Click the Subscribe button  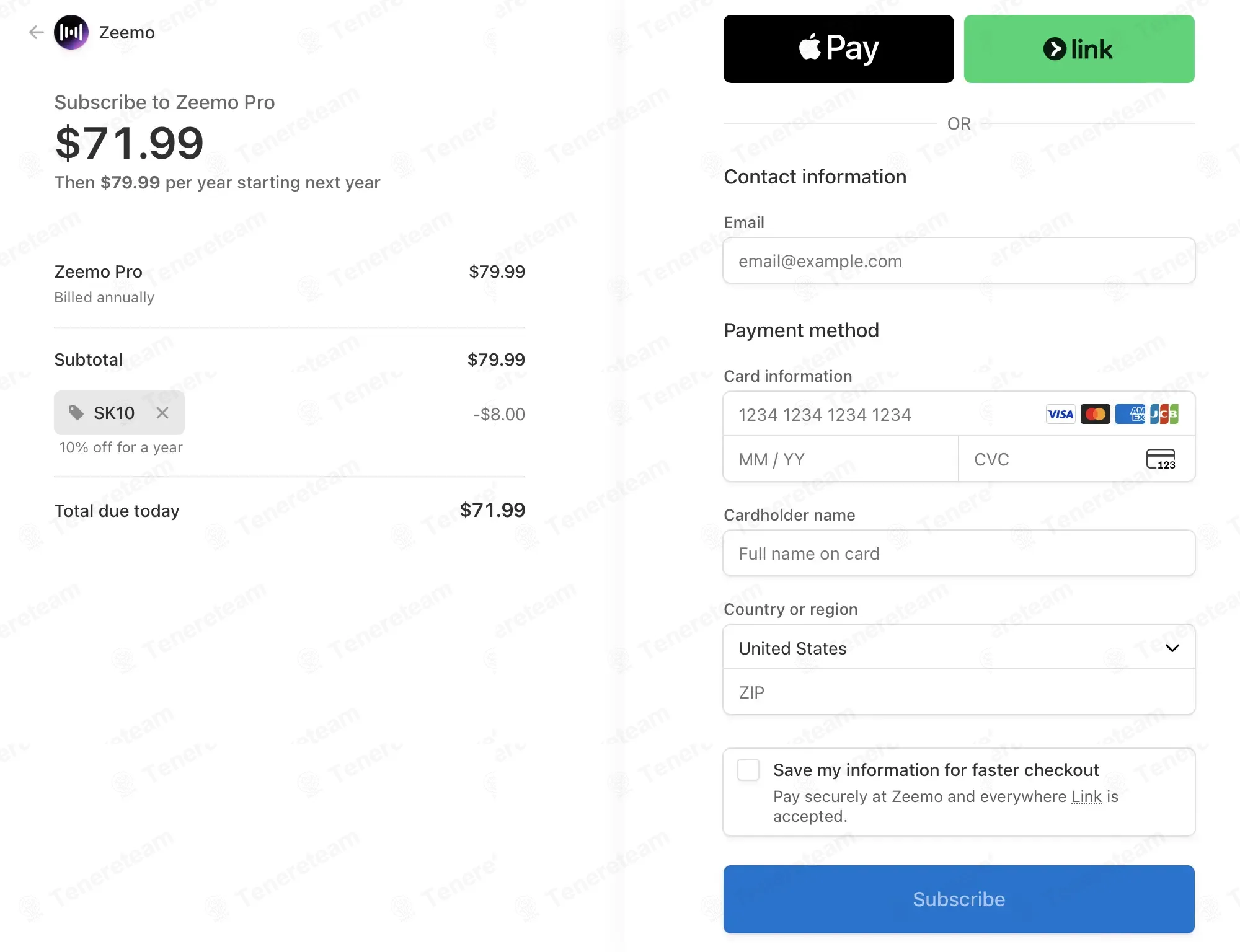(x=959, y=899)
